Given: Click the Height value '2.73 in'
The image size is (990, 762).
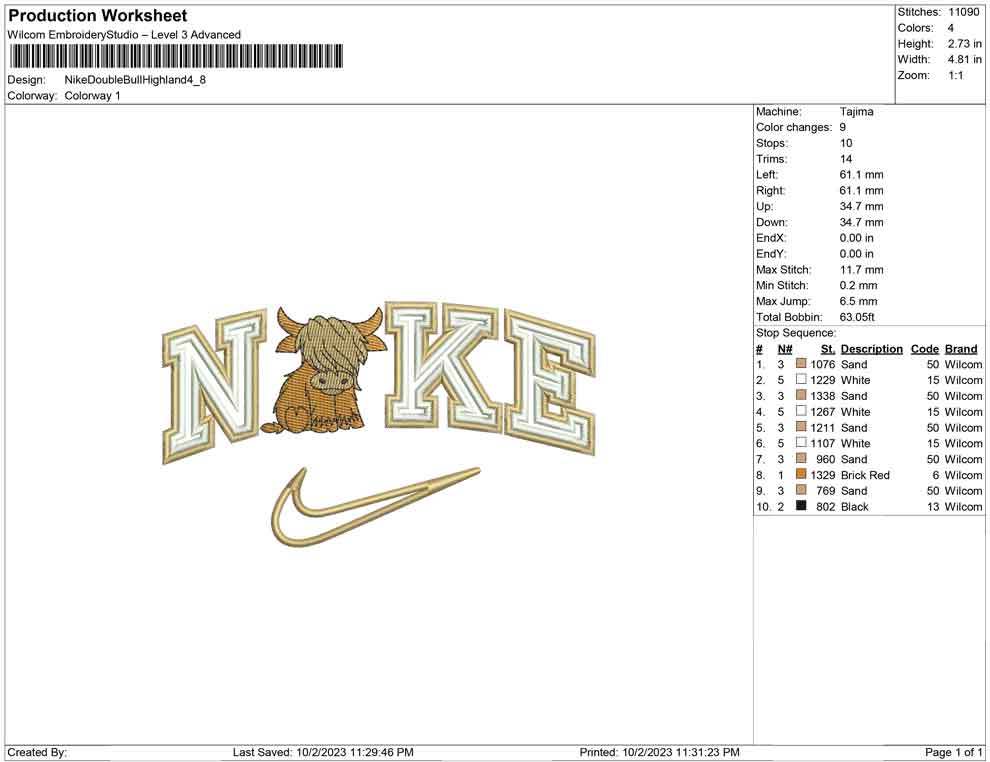Looking at the screenshot, I should pos(964,44).
